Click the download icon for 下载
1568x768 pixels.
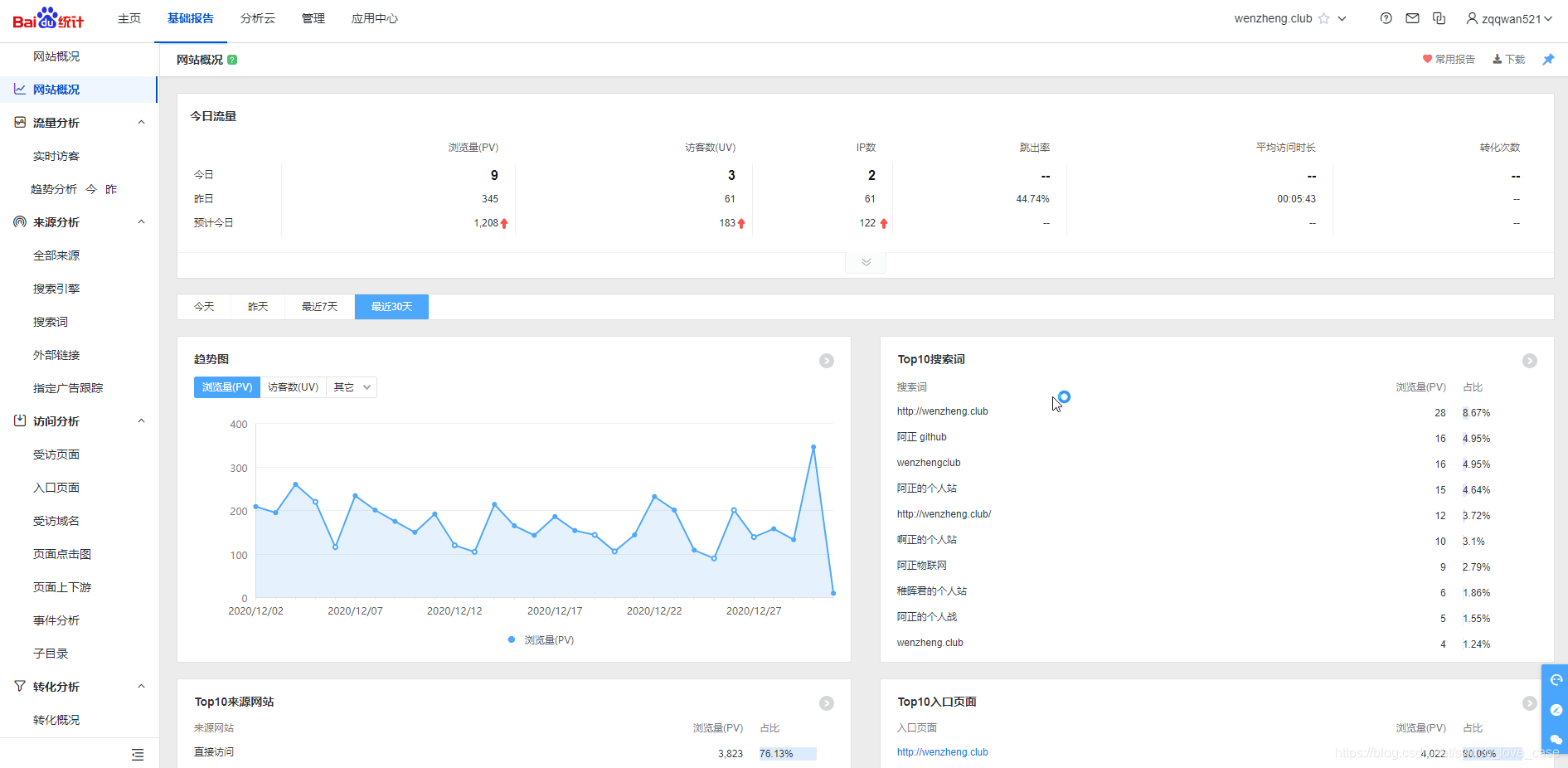1498,59
